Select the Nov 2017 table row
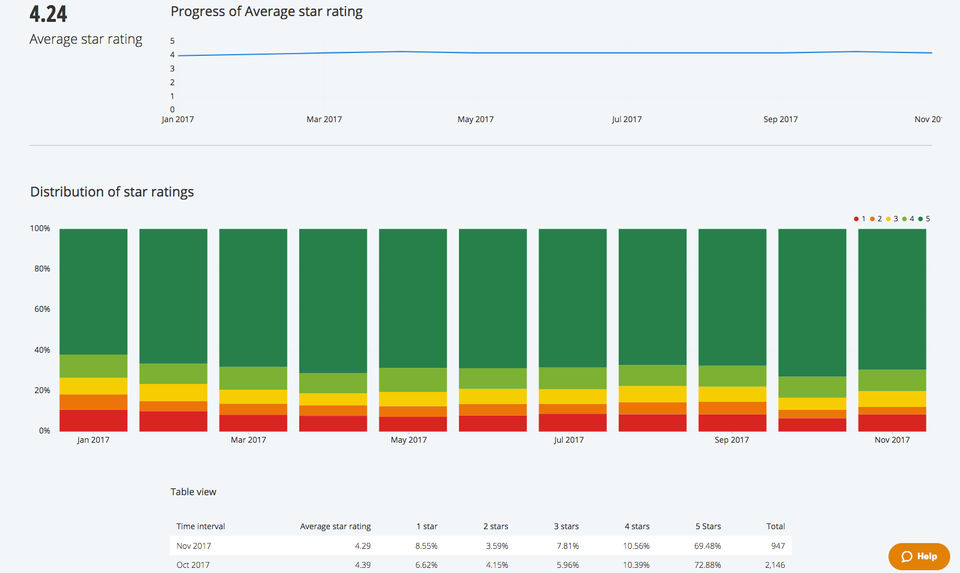Image resolution: width=960 pixels, height=573 pixels. coord(480,546)
